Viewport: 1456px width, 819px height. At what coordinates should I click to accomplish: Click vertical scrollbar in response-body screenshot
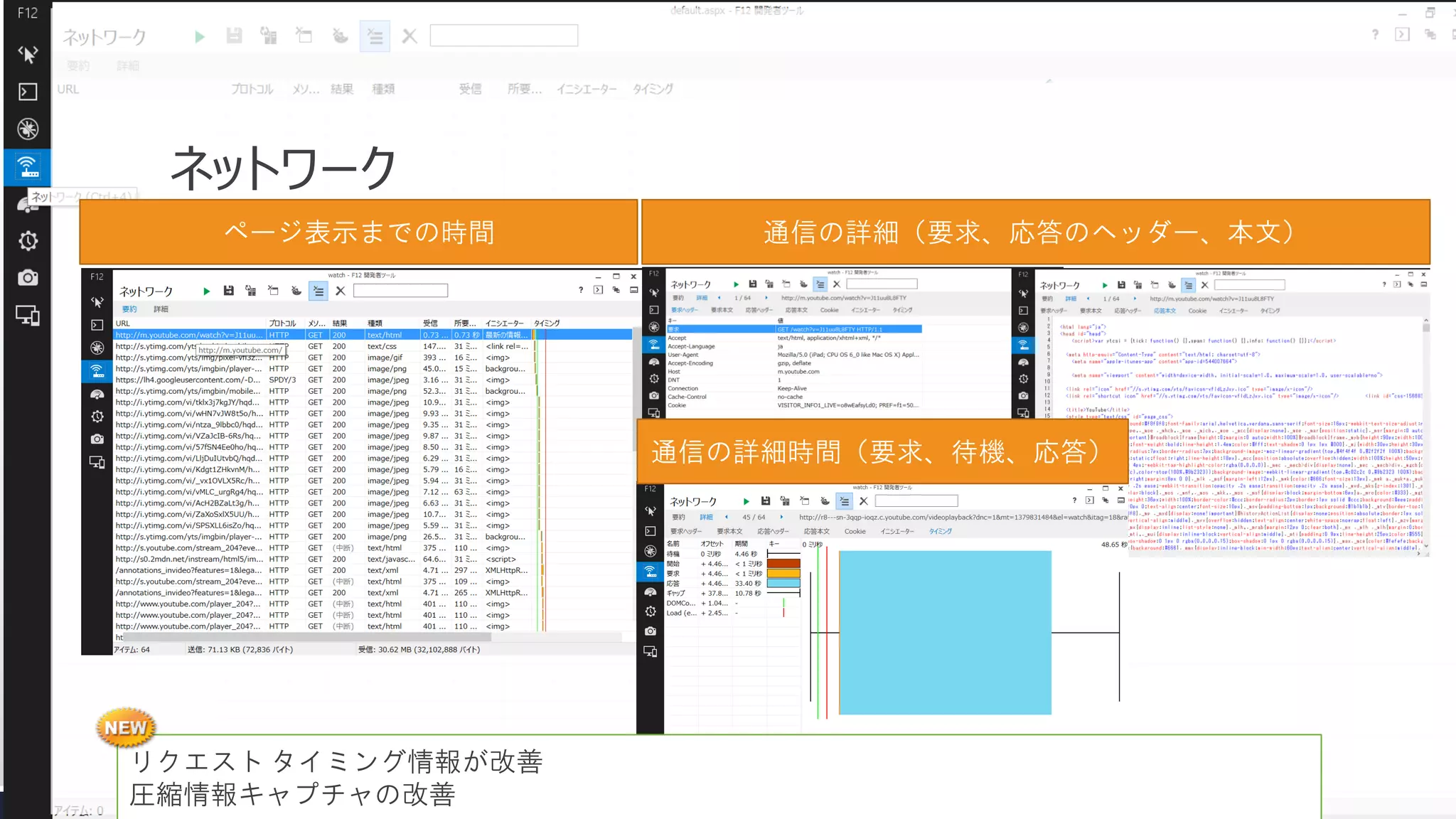click(x=1425, y=434)
